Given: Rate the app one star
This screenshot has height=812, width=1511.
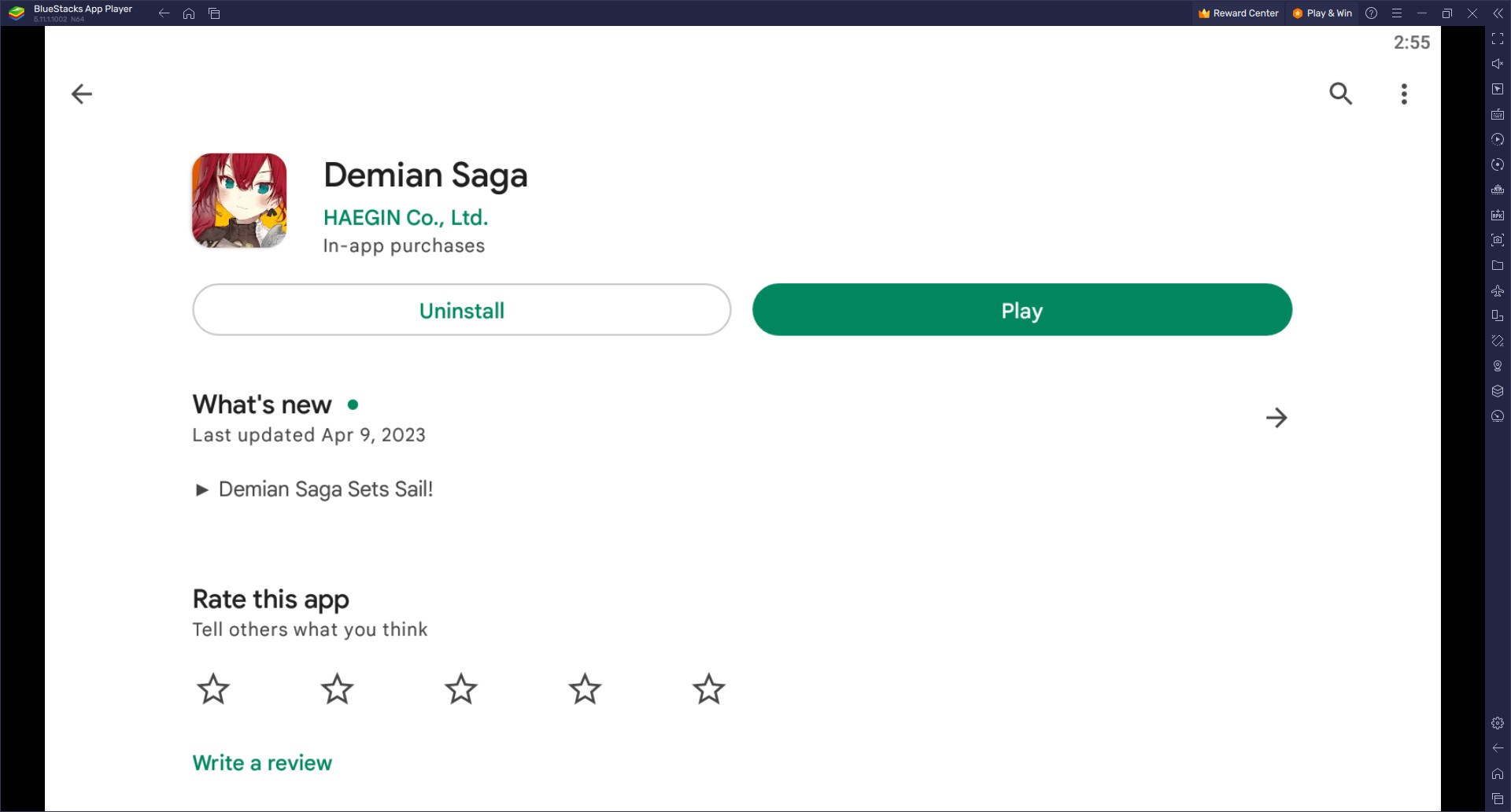Looking at the screenshot, I should [213, 689].
